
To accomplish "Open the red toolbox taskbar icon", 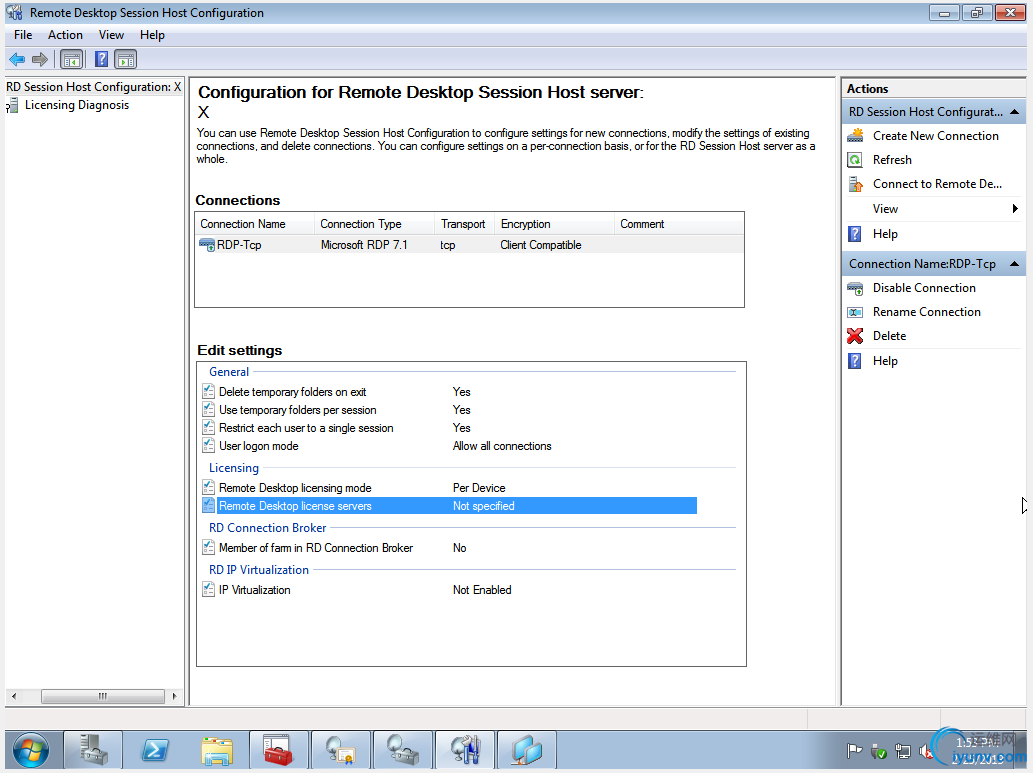I will click(279, 750).
